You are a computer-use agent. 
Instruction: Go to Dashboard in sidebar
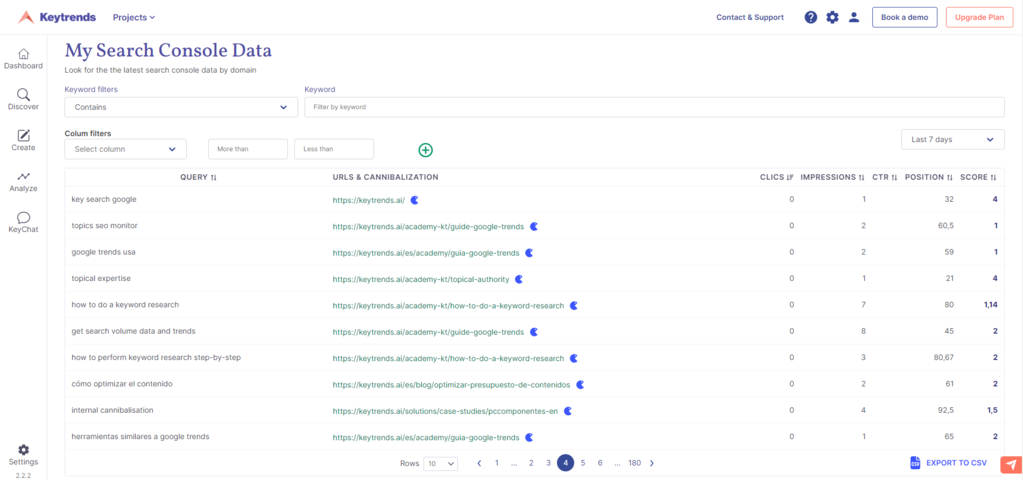pyautogui.click(x=23, y=59)
